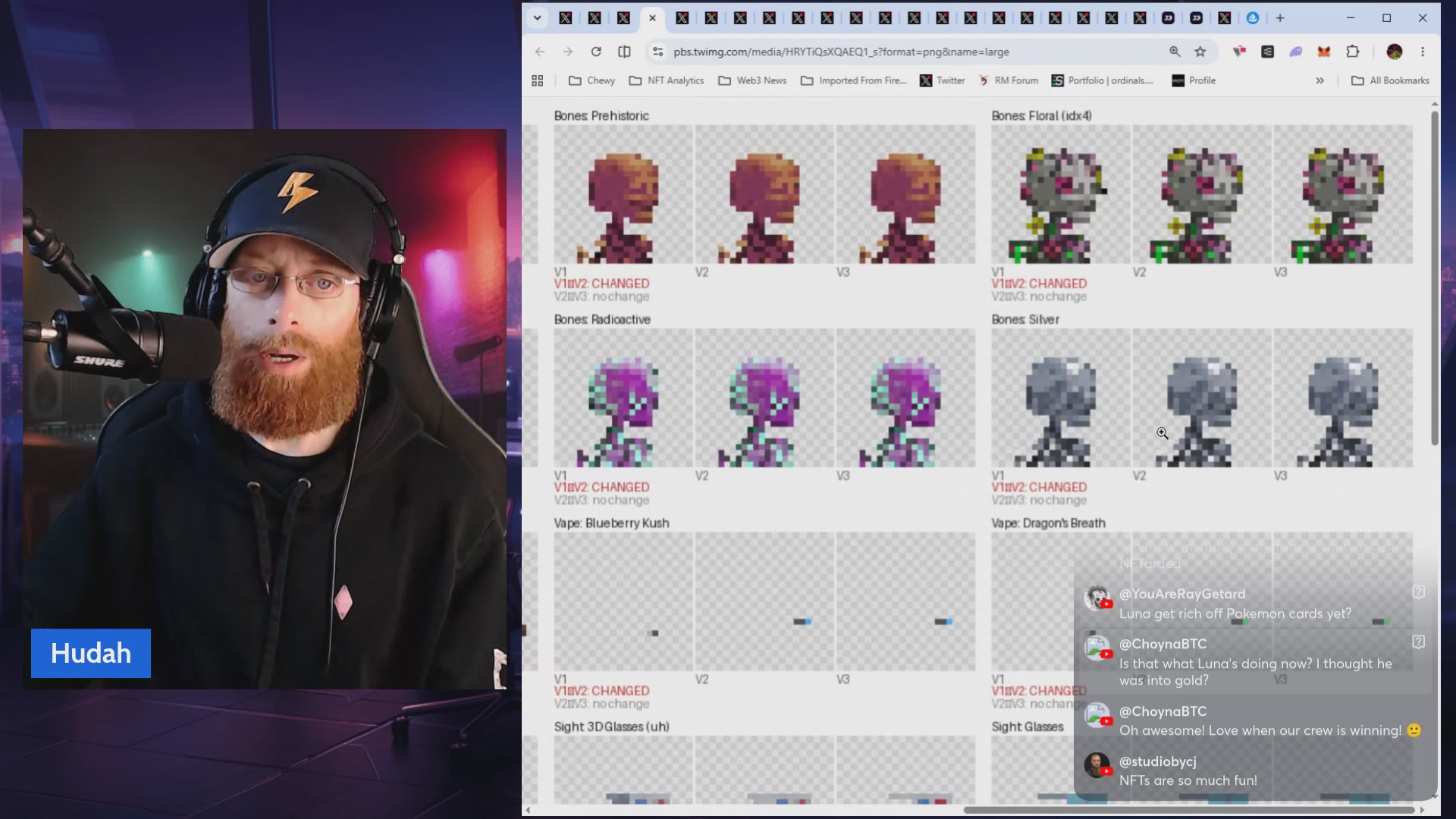Close the active image tab
Viewport: 1456px width, 819px height.
(652, 18)
